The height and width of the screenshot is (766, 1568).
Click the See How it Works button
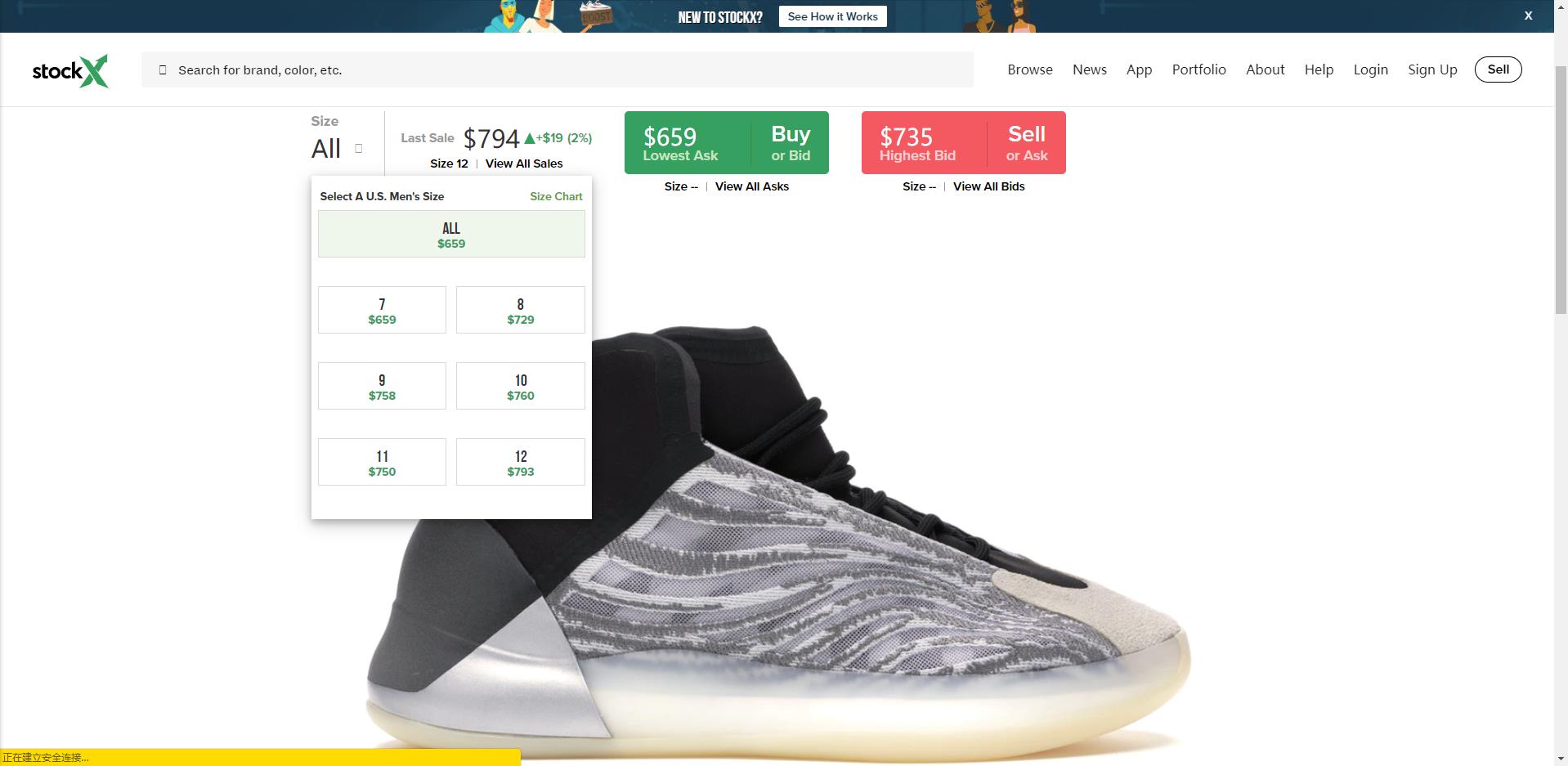click(832, 16)
